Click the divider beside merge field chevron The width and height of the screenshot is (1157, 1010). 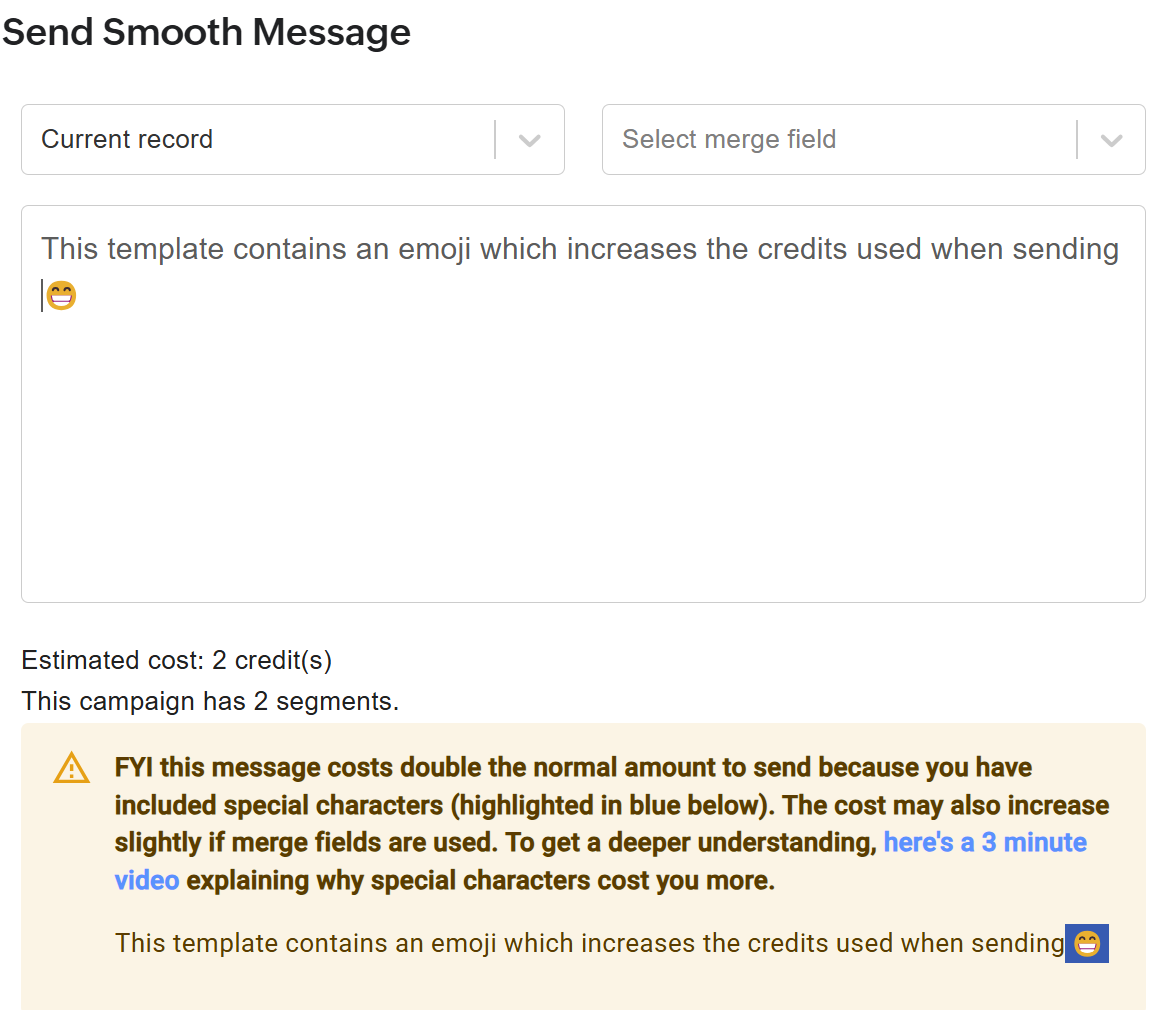pyautogui.click(x=1077, y=139)
